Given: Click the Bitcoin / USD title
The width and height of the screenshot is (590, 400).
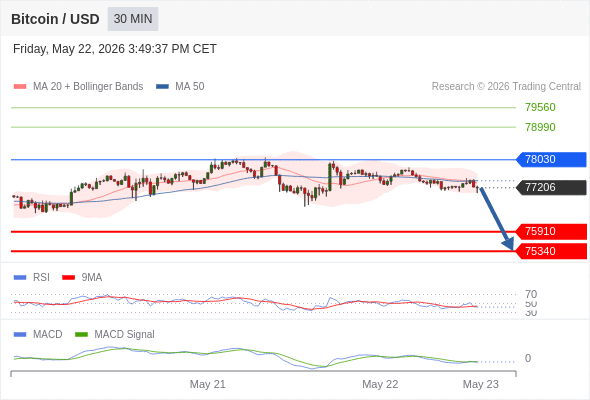Looking at the screenshot, I should click(x=55, y=19).
